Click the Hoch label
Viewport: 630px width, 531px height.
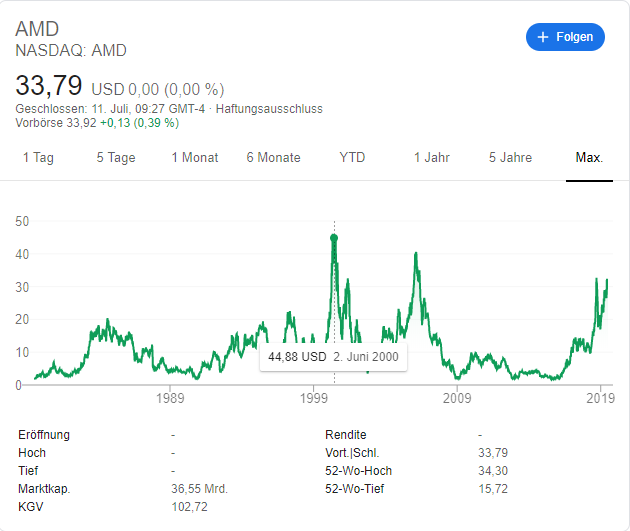tap(32, 453)
